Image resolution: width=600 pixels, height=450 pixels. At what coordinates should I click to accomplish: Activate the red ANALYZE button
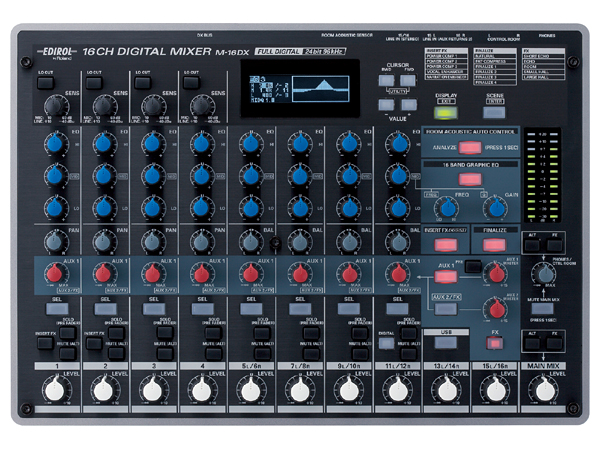coord(470,148)
